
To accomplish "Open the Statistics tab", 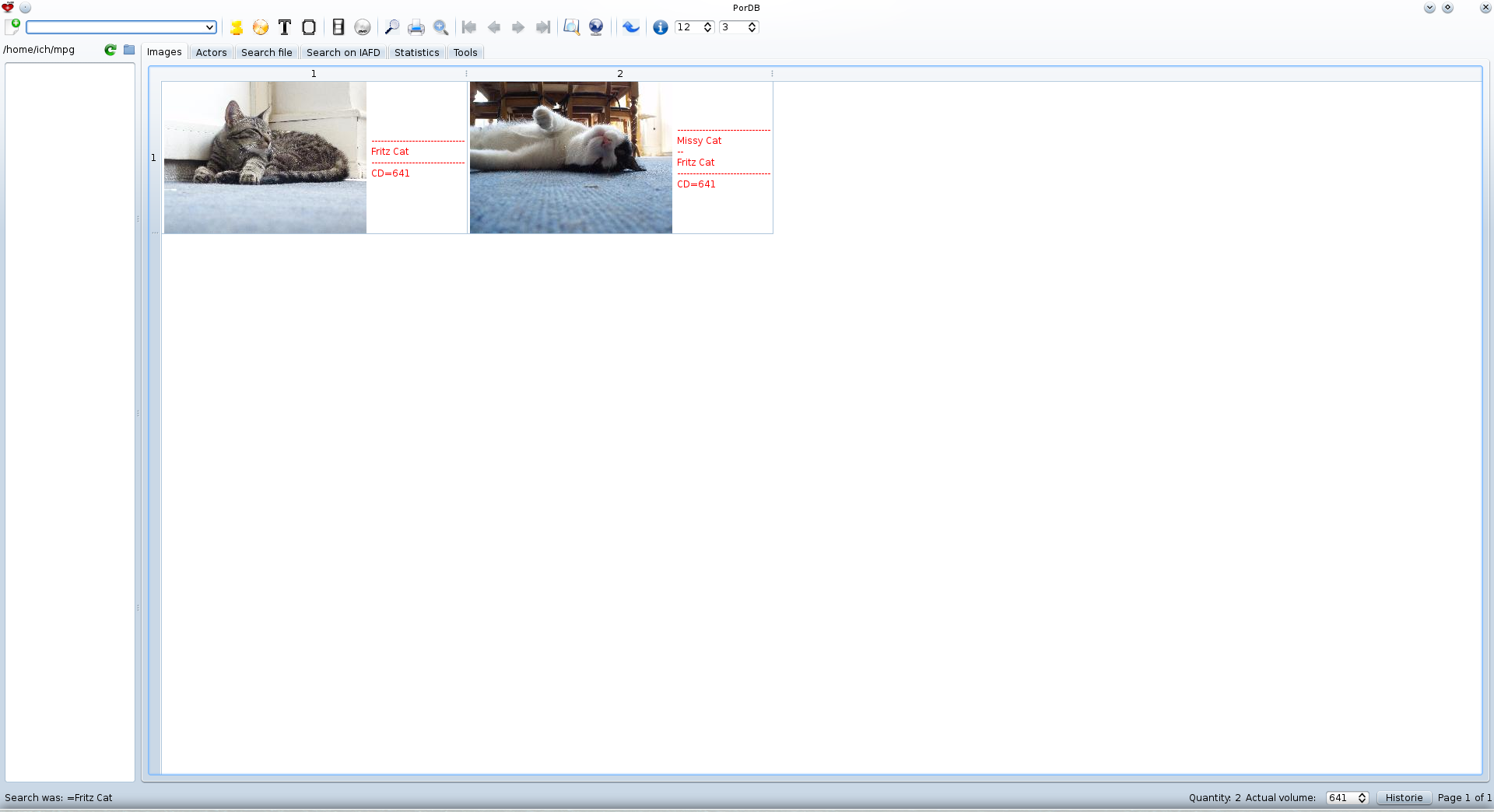I will (x=416, y=53).
